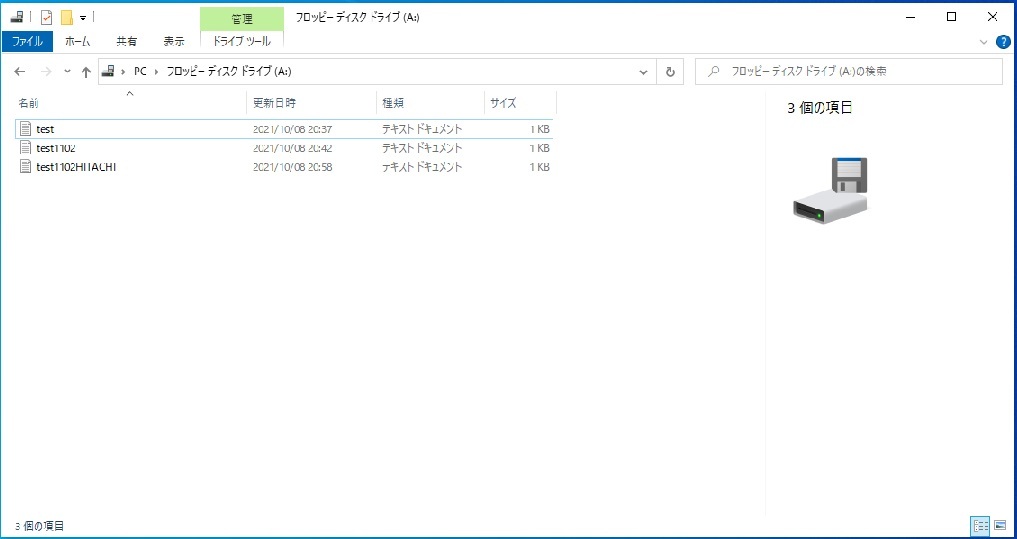Click the text file icon for test
The height and width of the screenshot is (539, 1017).
(26, 128)
